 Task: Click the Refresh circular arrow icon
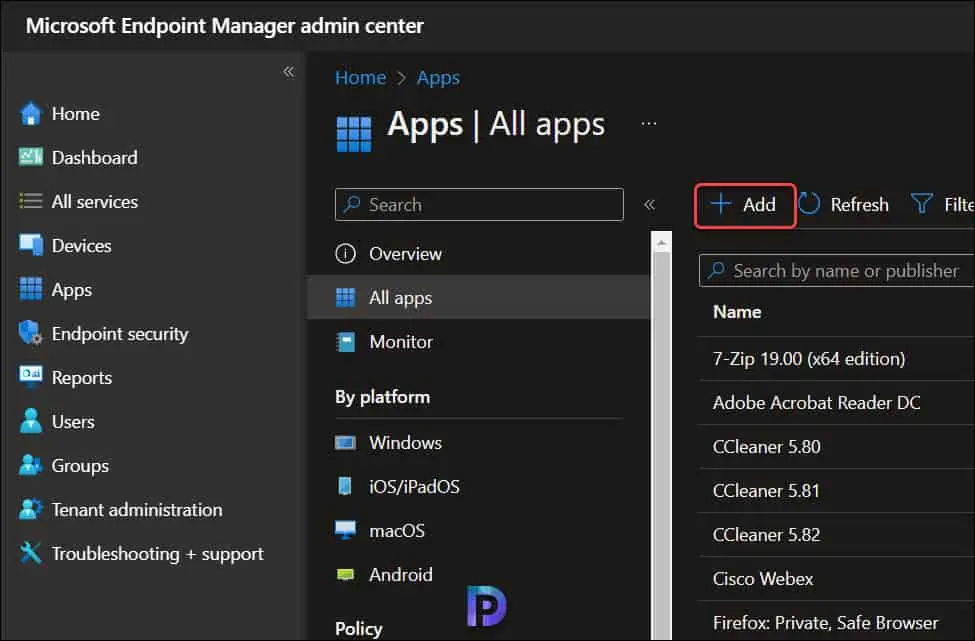(809, 204)
